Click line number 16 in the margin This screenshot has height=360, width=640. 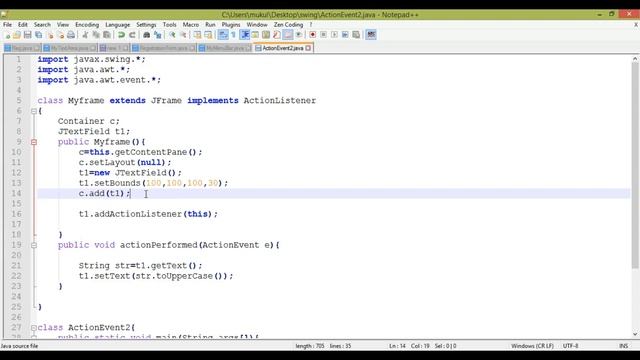tap(16, 214)
